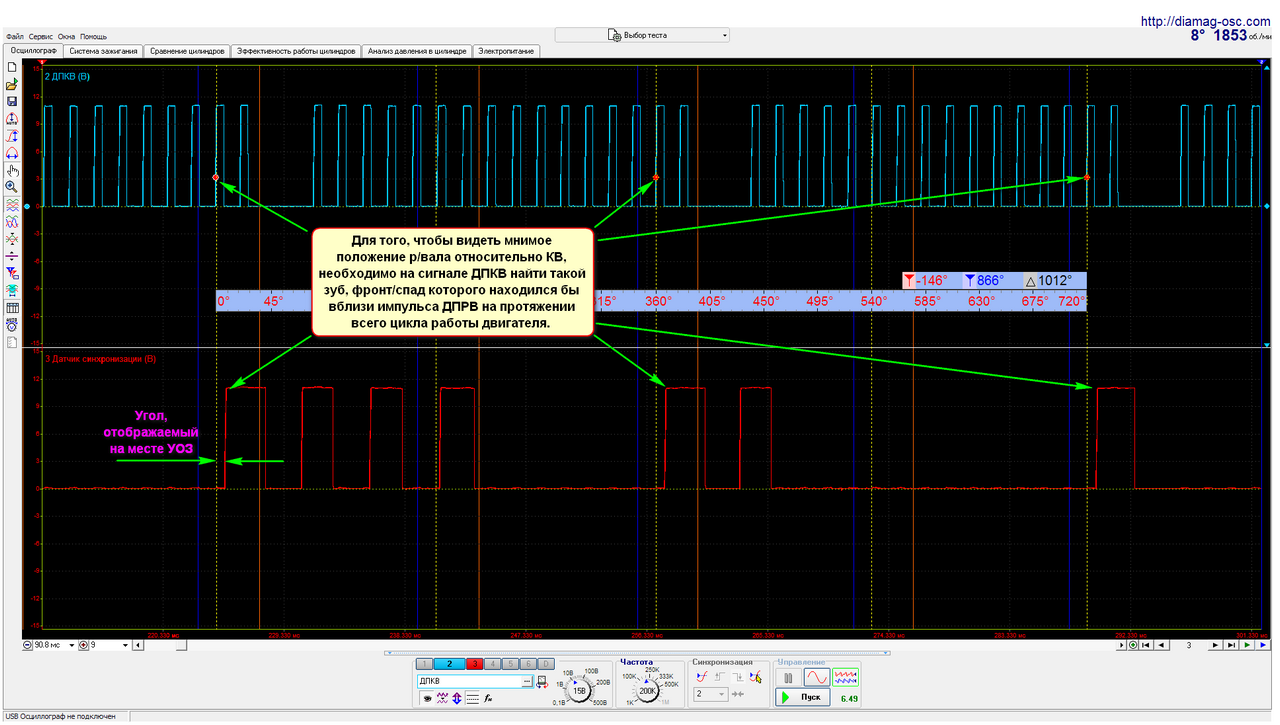
Task: Toggle the eye visibility icon for channel
Action: [x=427, y=698]
